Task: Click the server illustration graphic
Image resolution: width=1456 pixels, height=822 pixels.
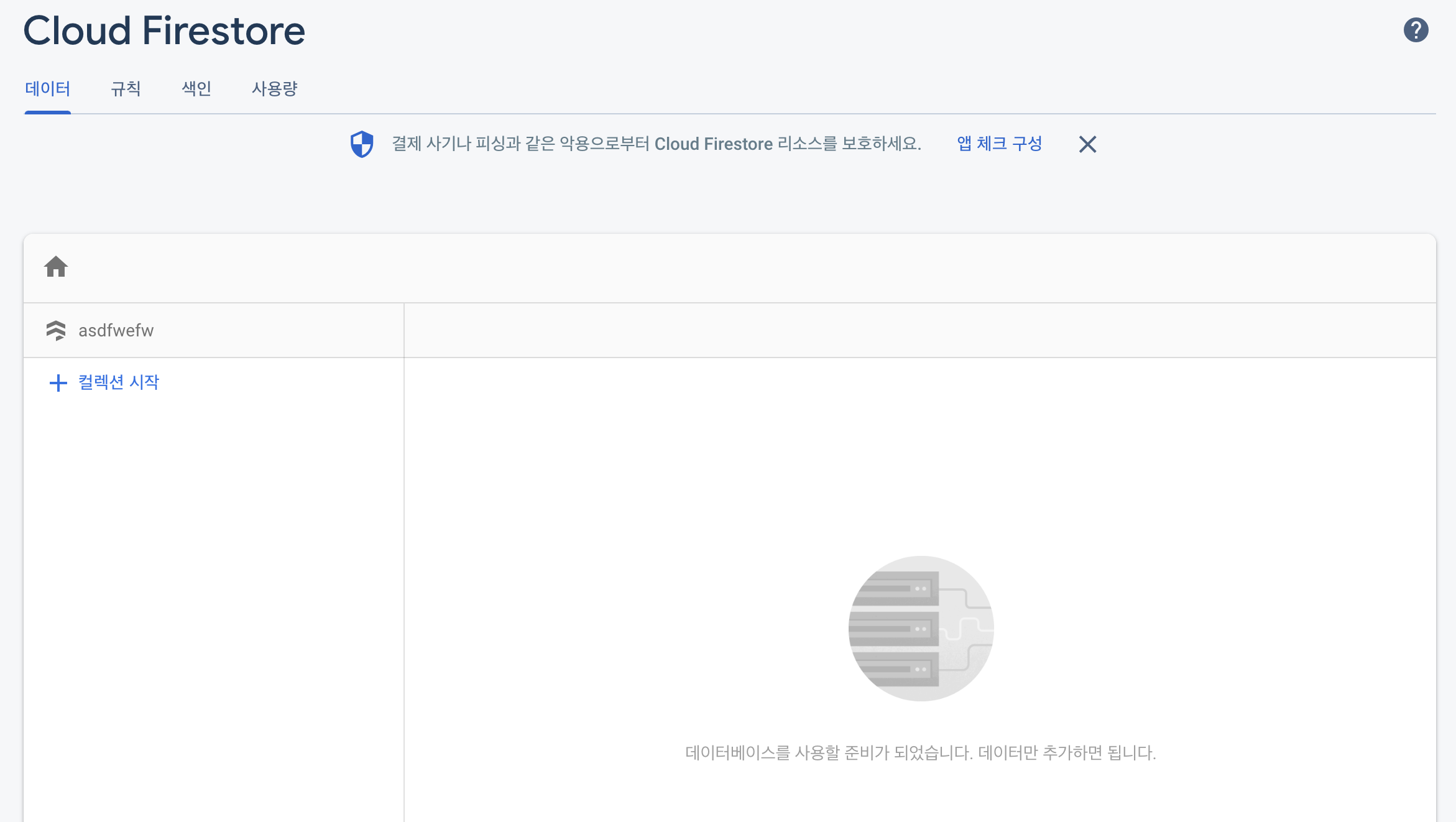Action: point(921,628)
